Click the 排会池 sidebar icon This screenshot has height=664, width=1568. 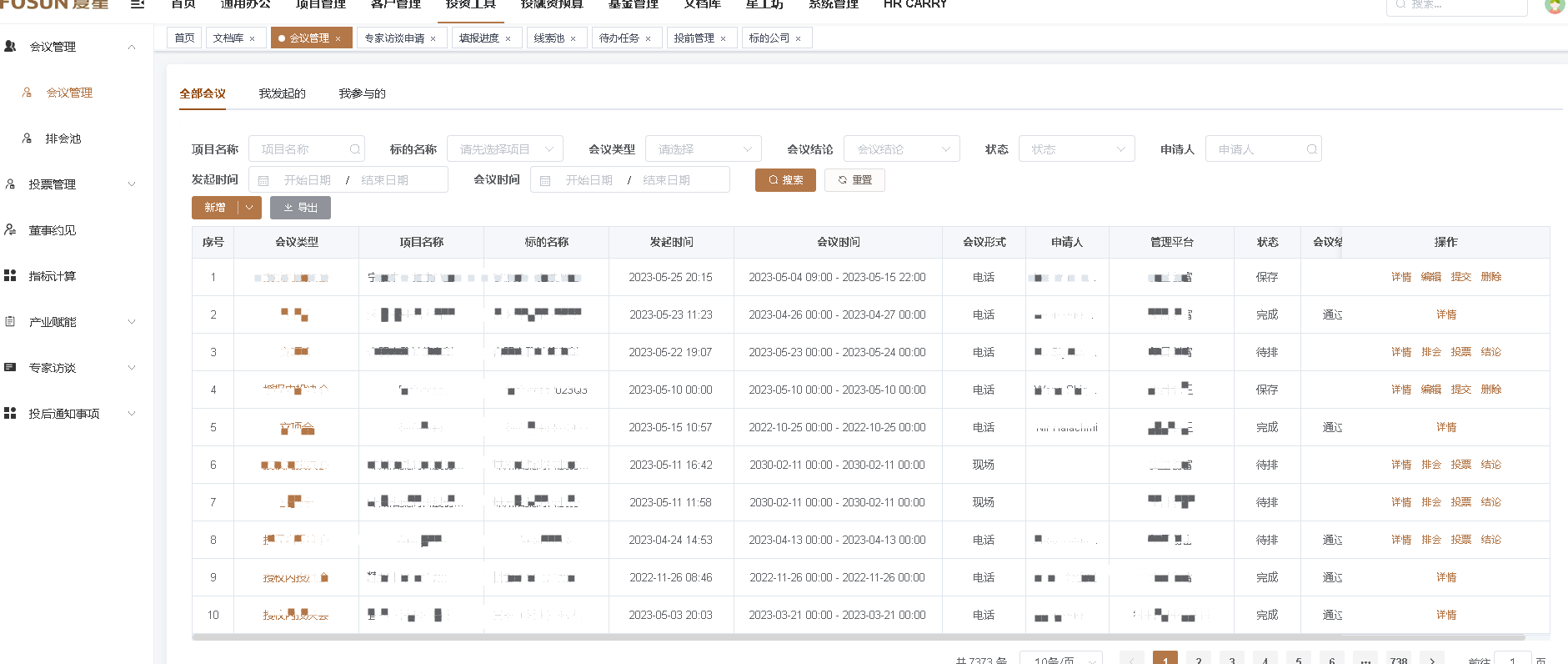(x=27, y=138)
